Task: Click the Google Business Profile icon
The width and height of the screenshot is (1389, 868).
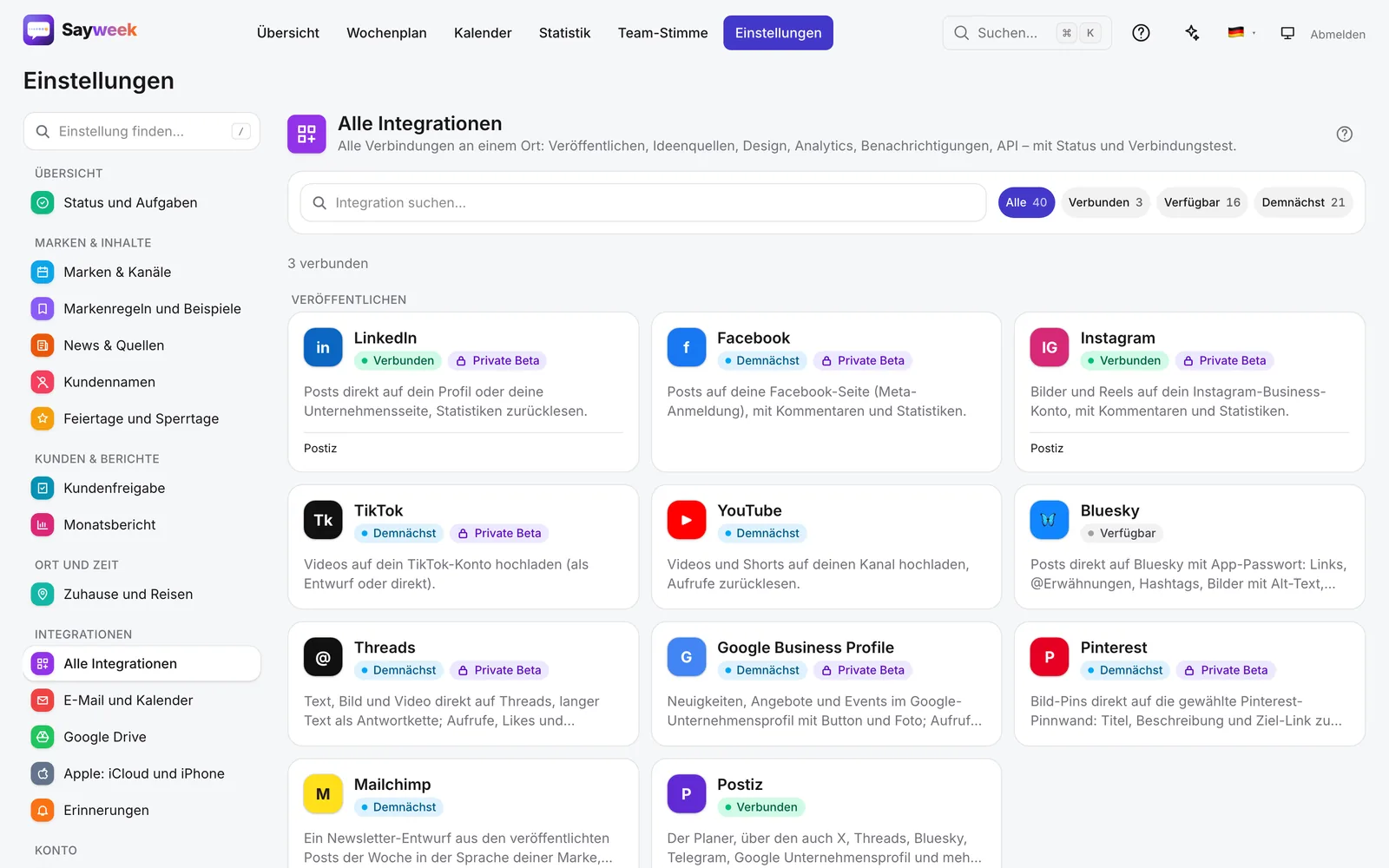Action: pos(686,657)
